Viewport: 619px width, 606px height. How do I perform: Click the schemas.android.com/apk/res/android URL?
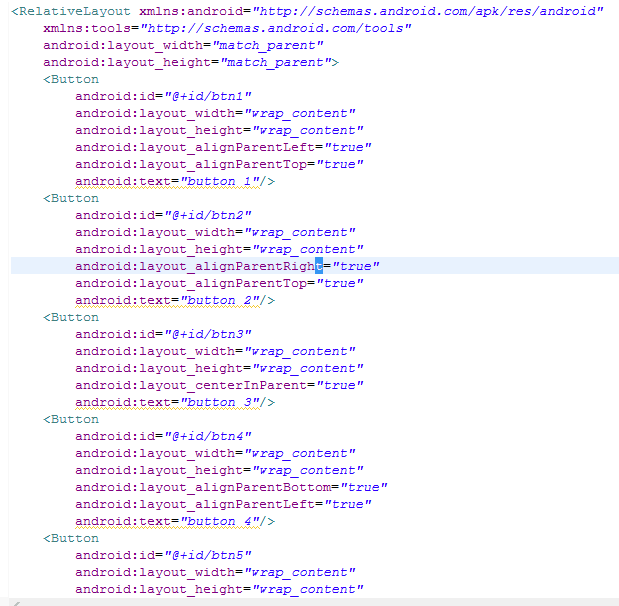pos(428,11)
